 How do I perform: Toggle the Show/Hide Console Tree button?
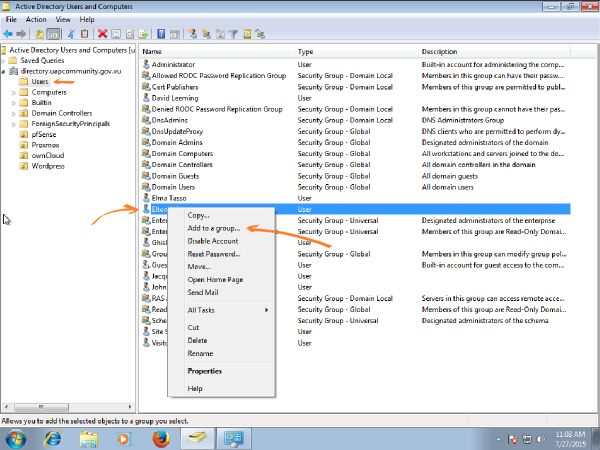point(53,34)
